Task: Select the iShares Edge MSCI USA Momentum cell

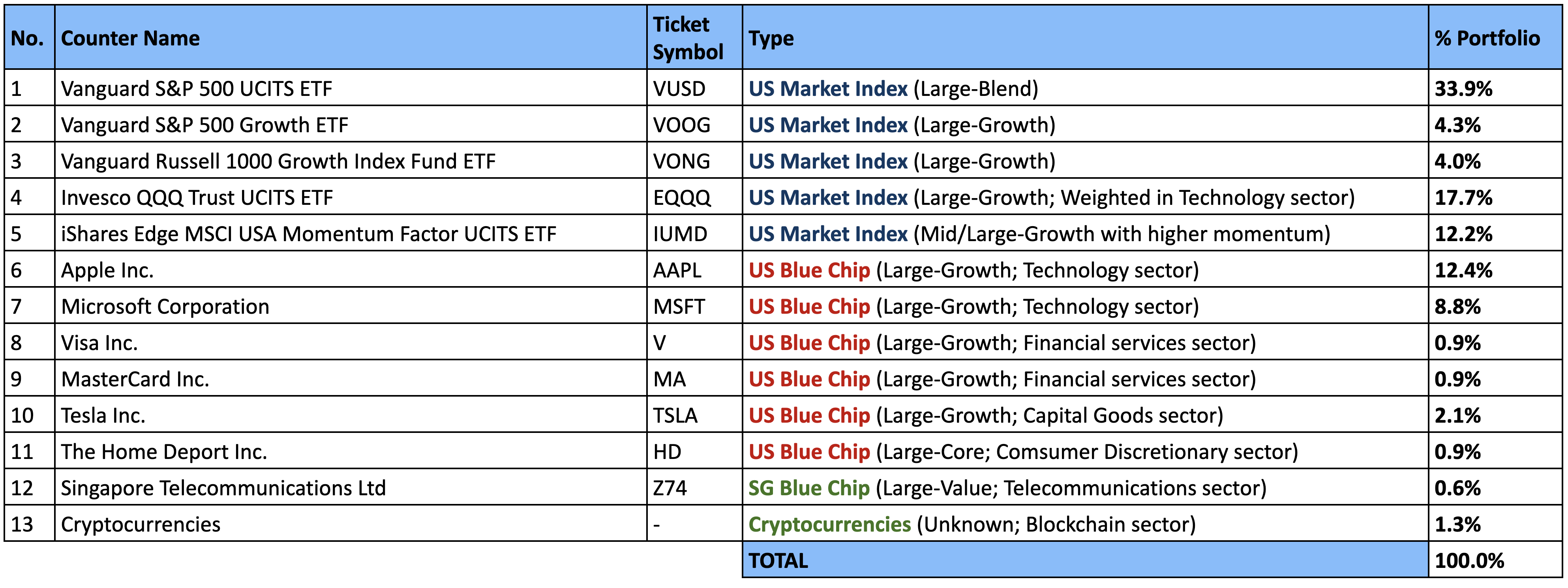Action: point(309,234)
